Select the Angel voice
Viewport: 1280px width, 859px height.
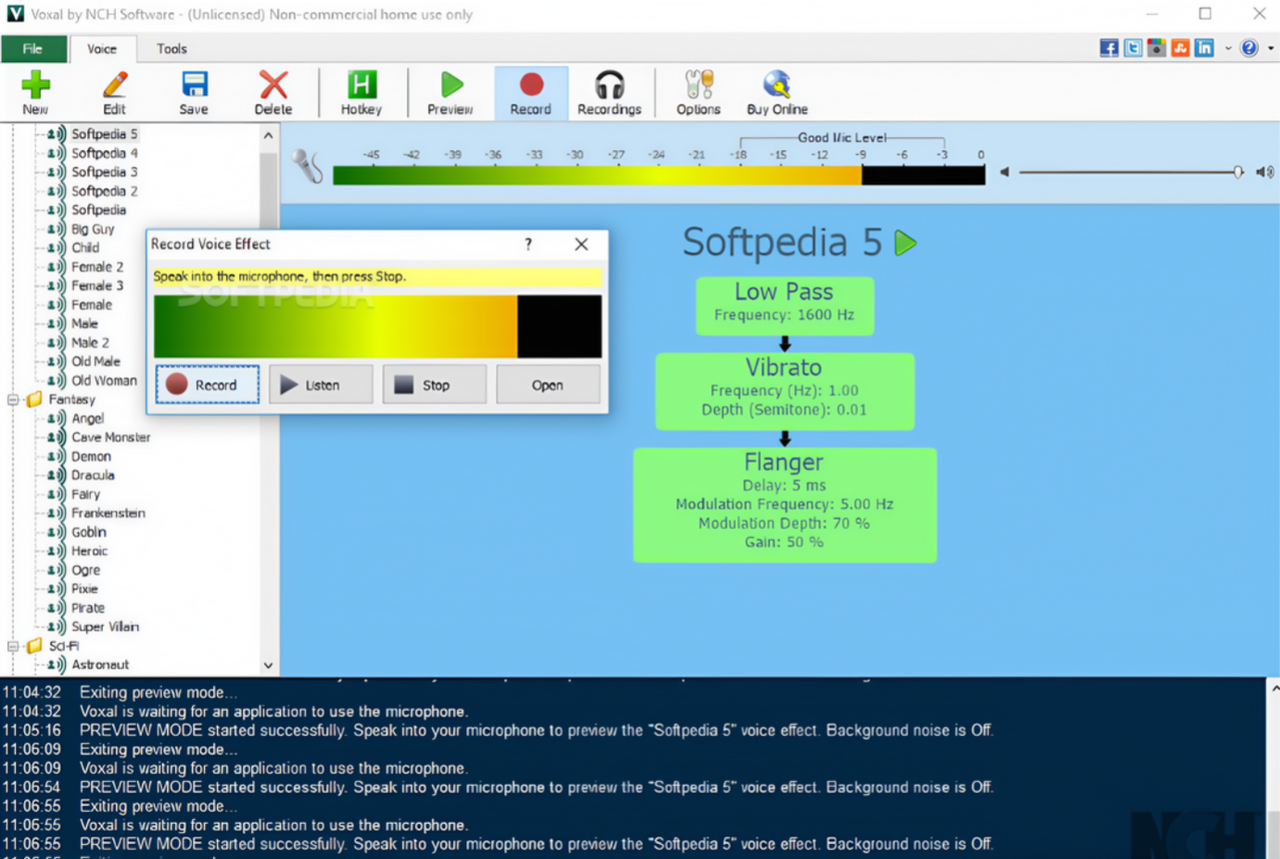click(x=88, y=418)
